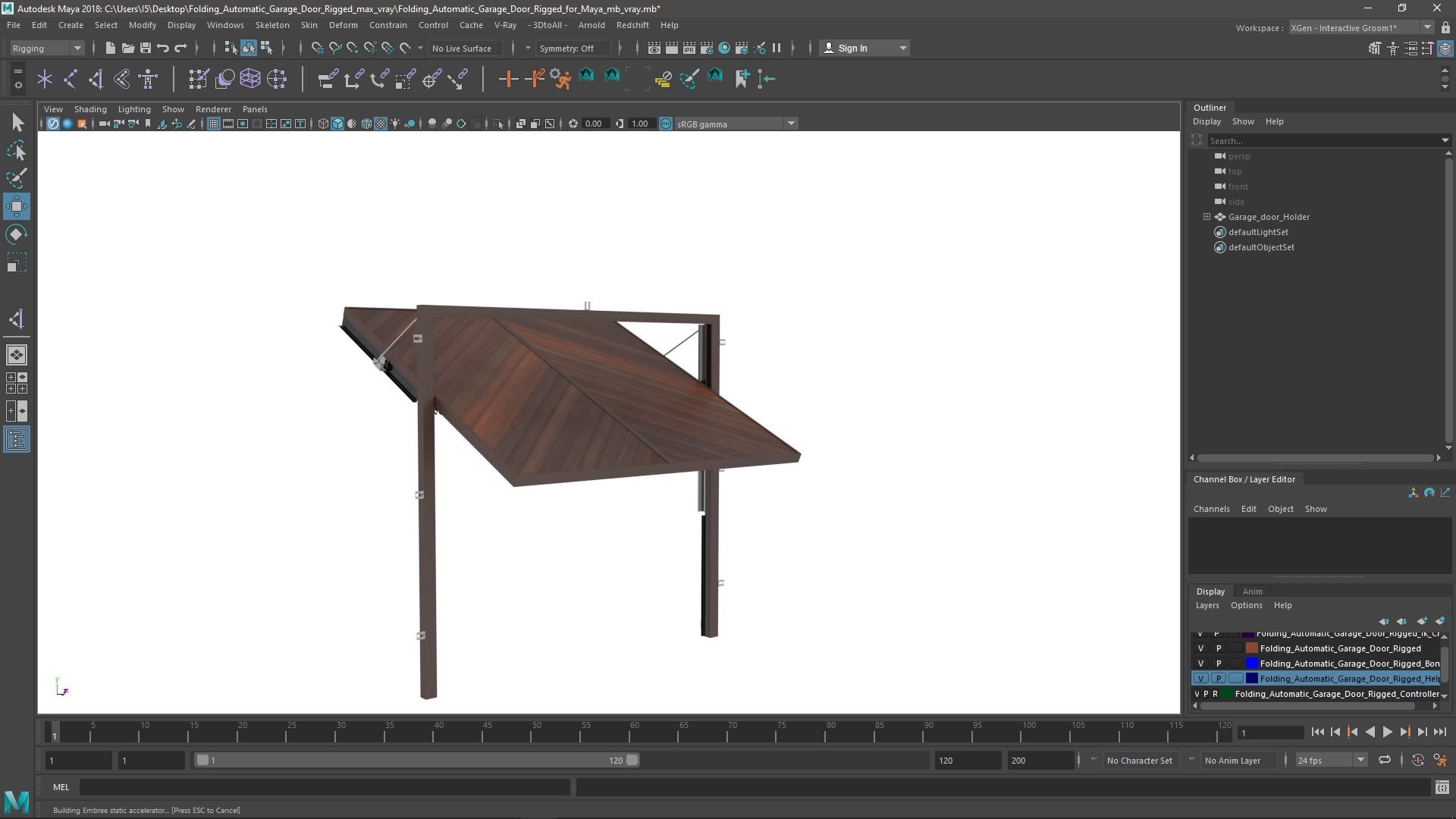Create a new empty display layer icon
The height and width of the screenshot is (819, 1456).
[x=1422, y=621]
